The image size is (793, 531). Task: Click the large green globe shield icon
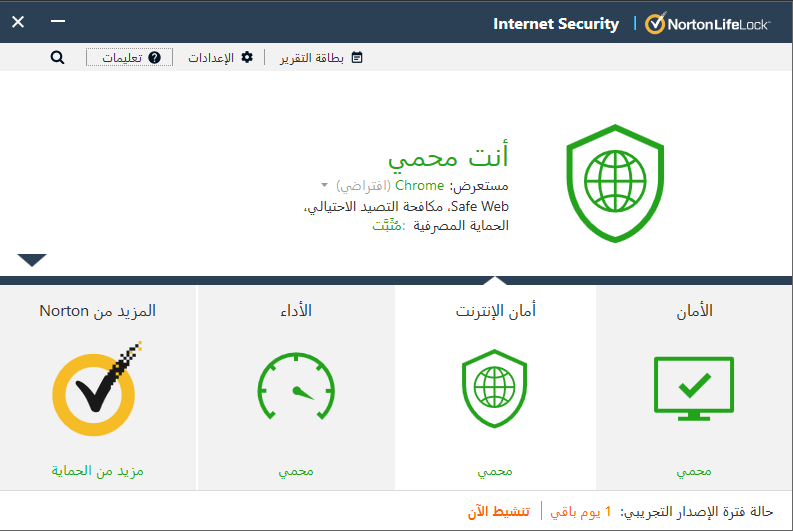(615, 183)
